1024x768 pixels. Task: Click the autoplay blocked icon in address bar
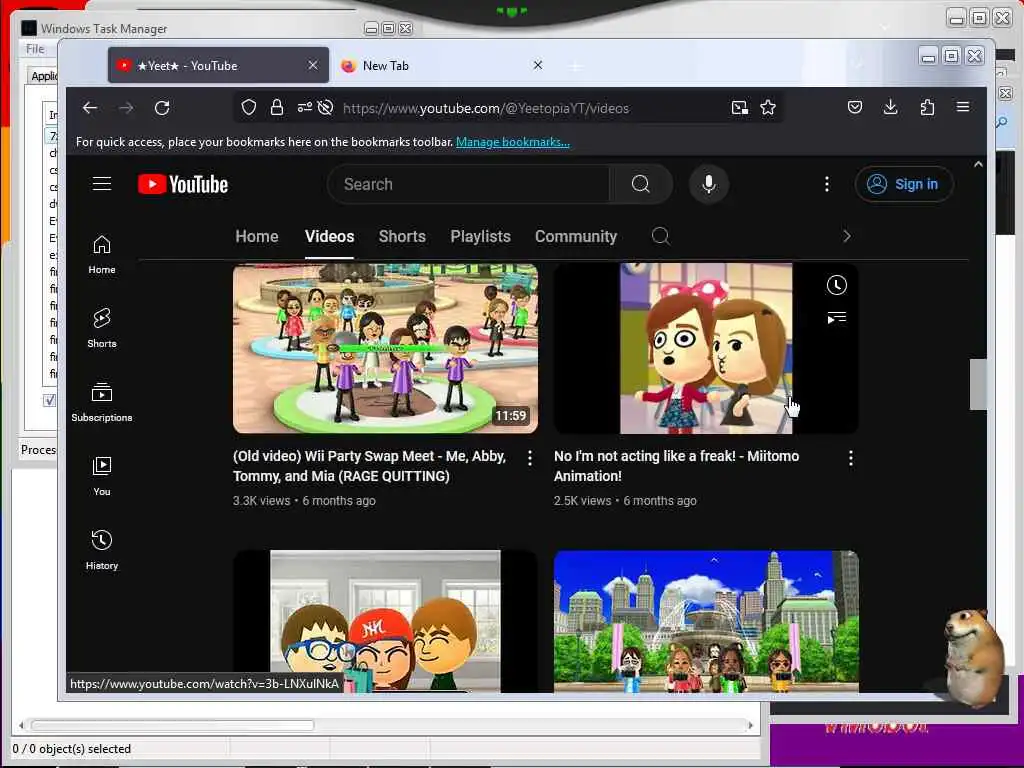pos(325,108)
